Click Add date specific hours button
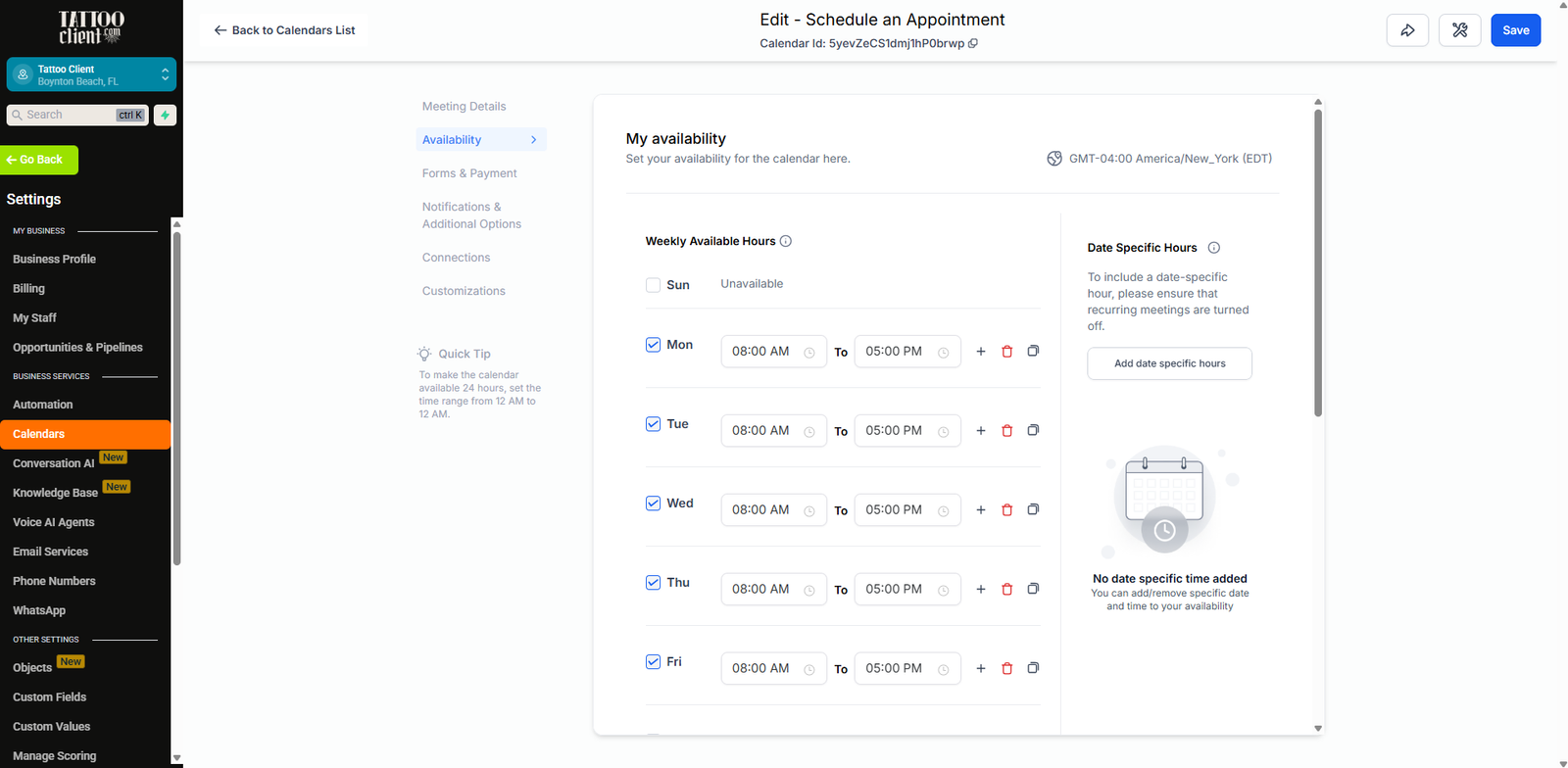1568x768 pixels. [1169, 363]
